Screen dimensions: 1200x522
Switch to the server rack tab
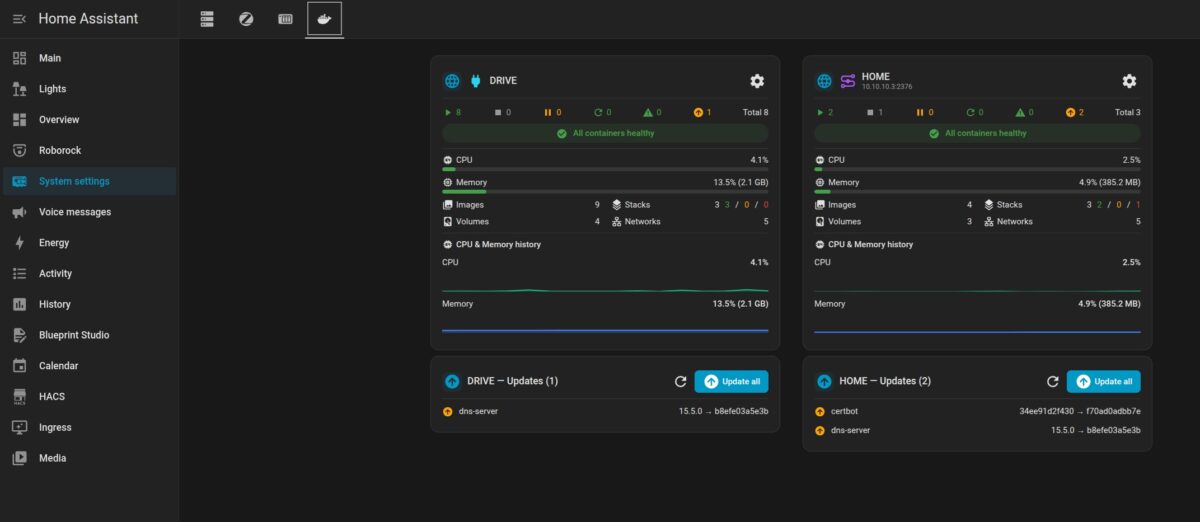(207, 19)
